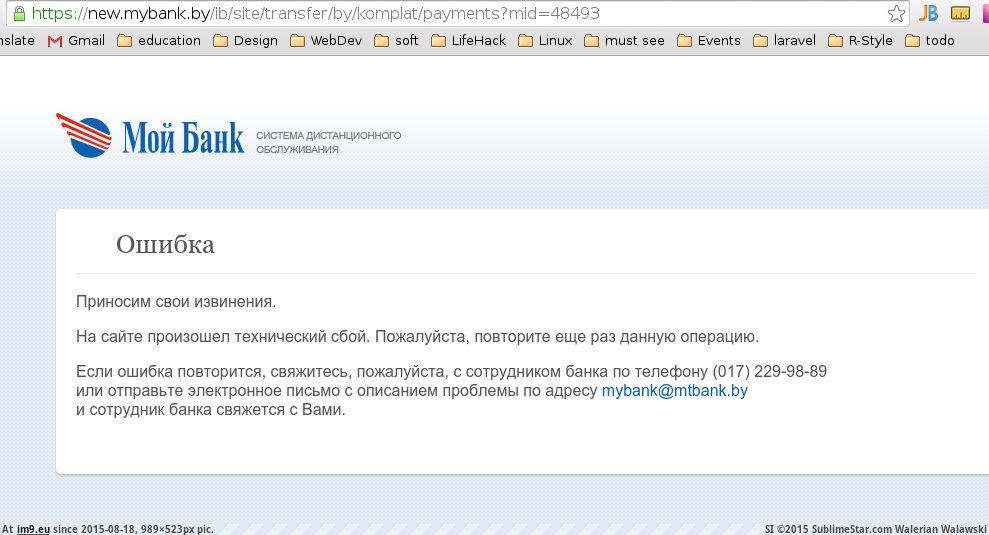Screen dimensions: 989x535
Task: Open the Events bookmarks folder
Action: (x=709, y=41)
